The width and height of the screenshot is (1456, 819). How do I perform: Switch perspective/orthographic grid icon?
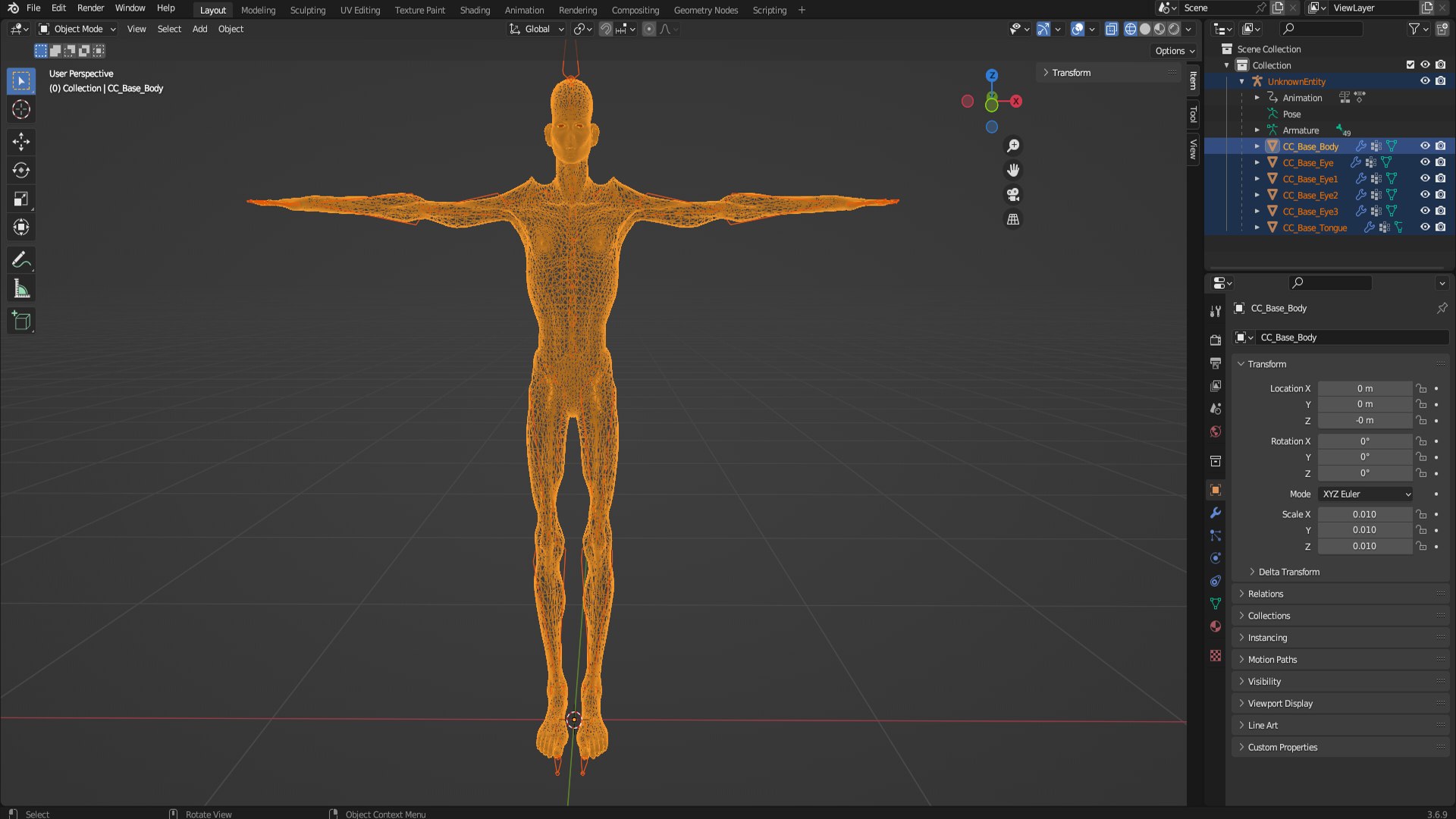point(1013,219)
